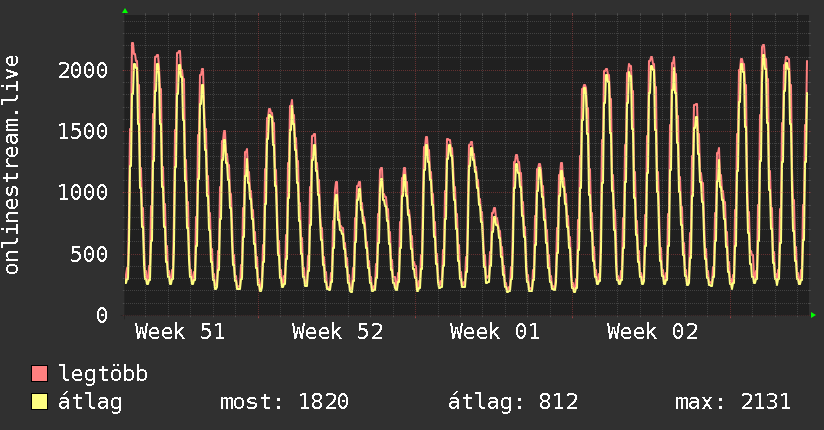Click the átlag legend label beside yellow swatch

[90, 402]
